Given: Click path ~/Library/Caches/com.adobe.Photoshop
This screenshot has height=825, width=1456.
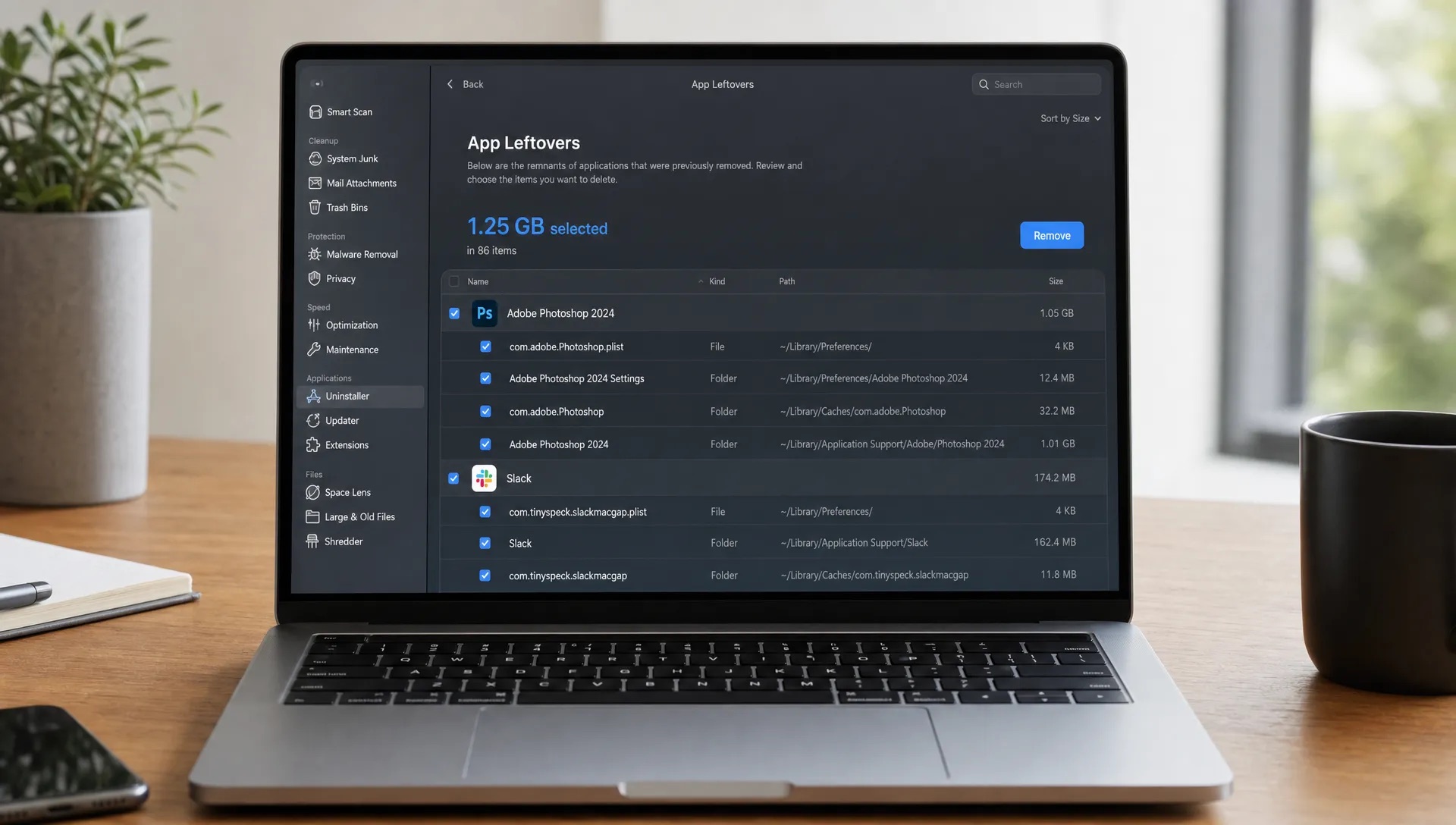Looking at the screenshot, I should point(863,411).
